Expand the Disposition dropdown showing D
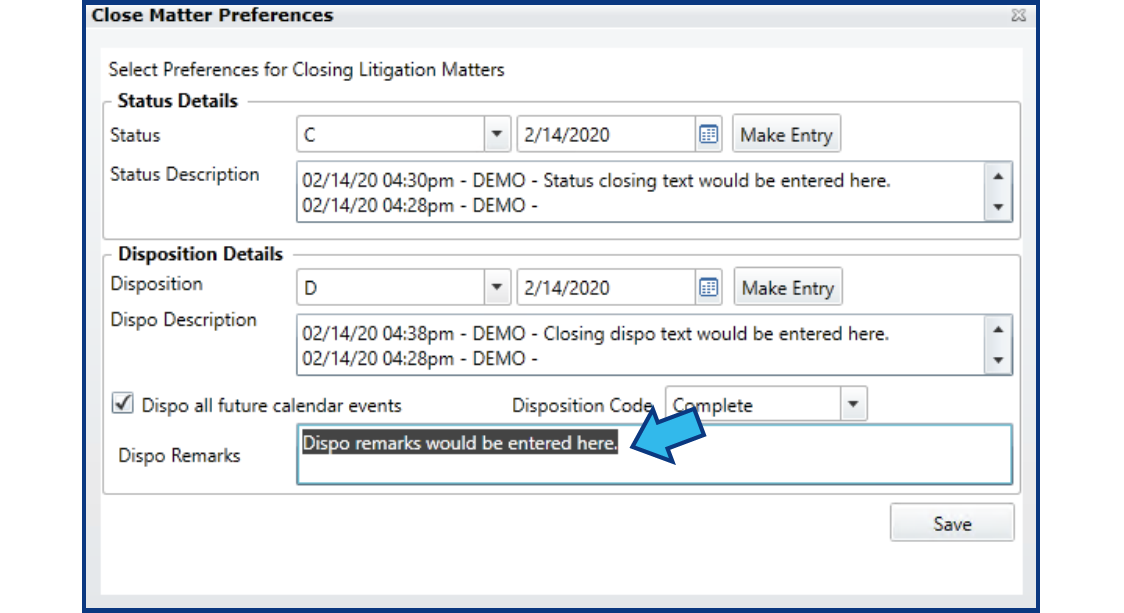The width and height of the screenshot is (1124, 613). tap(496, 288)
